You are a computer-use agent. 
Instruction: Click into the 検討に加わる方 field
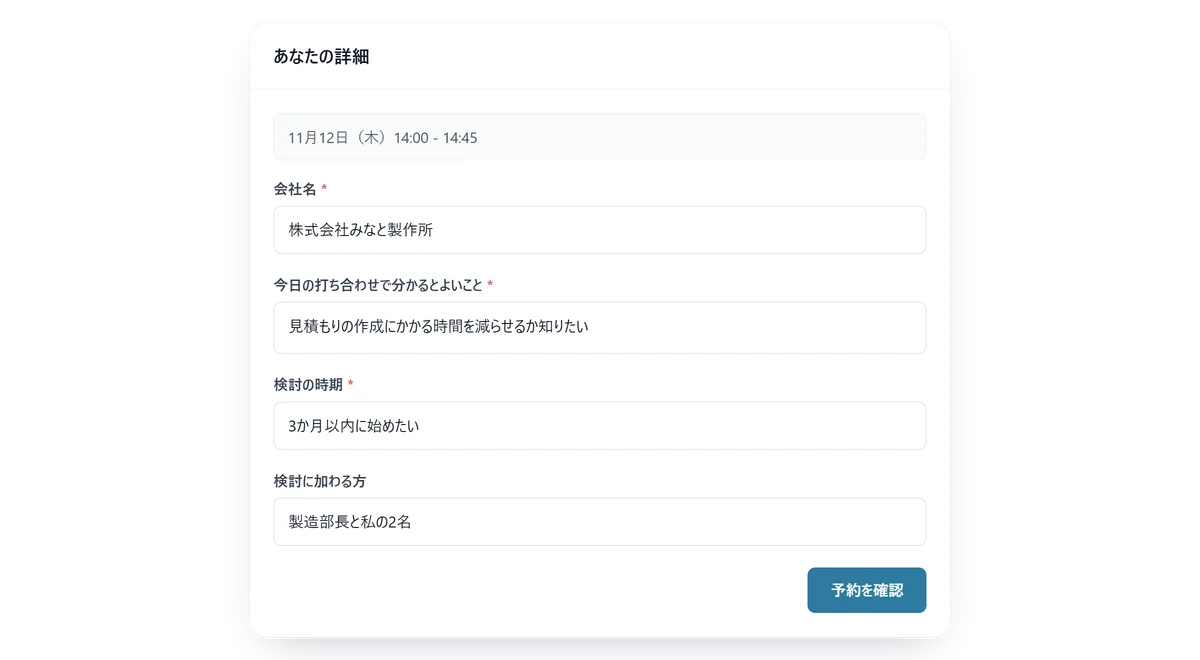click(600, 522)
